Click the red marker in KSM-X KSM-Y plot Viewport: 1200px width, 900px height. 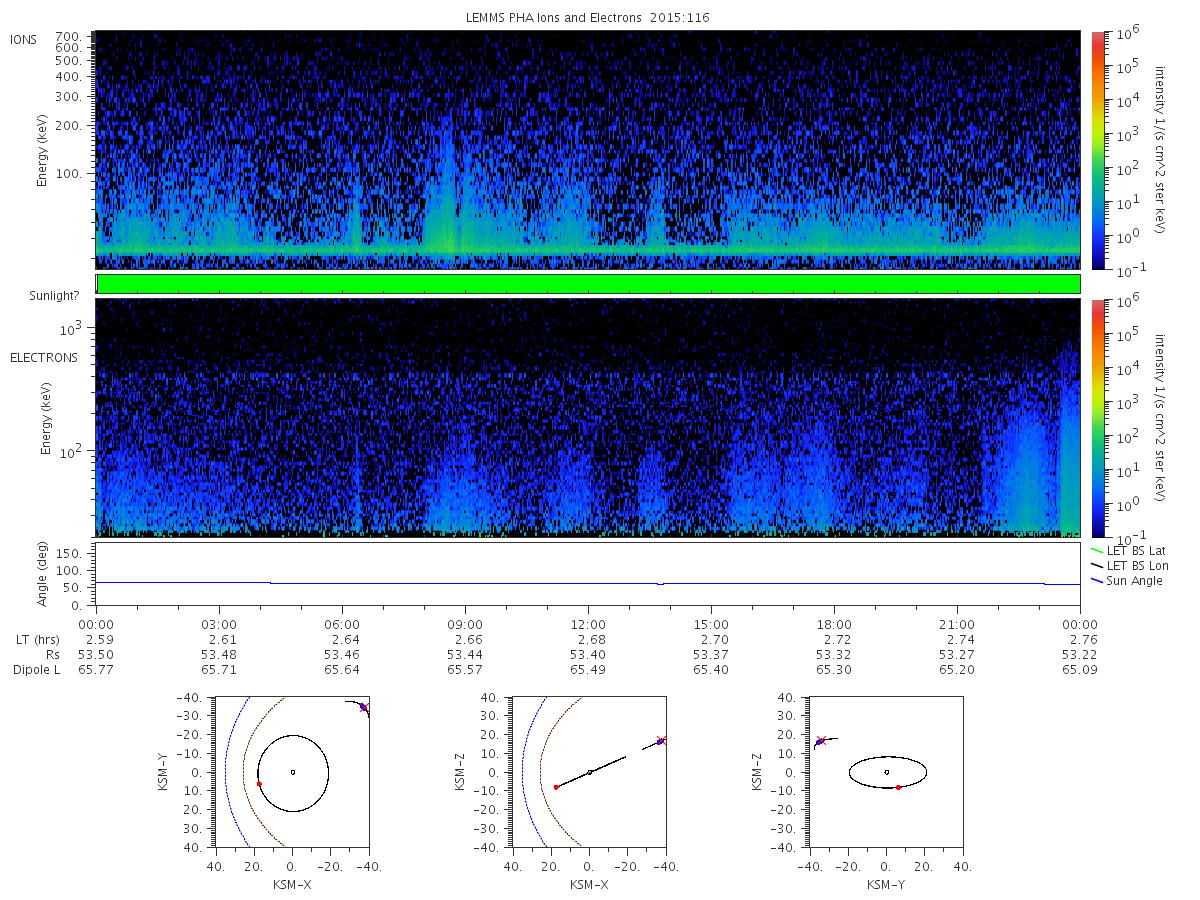coord(259,784)
